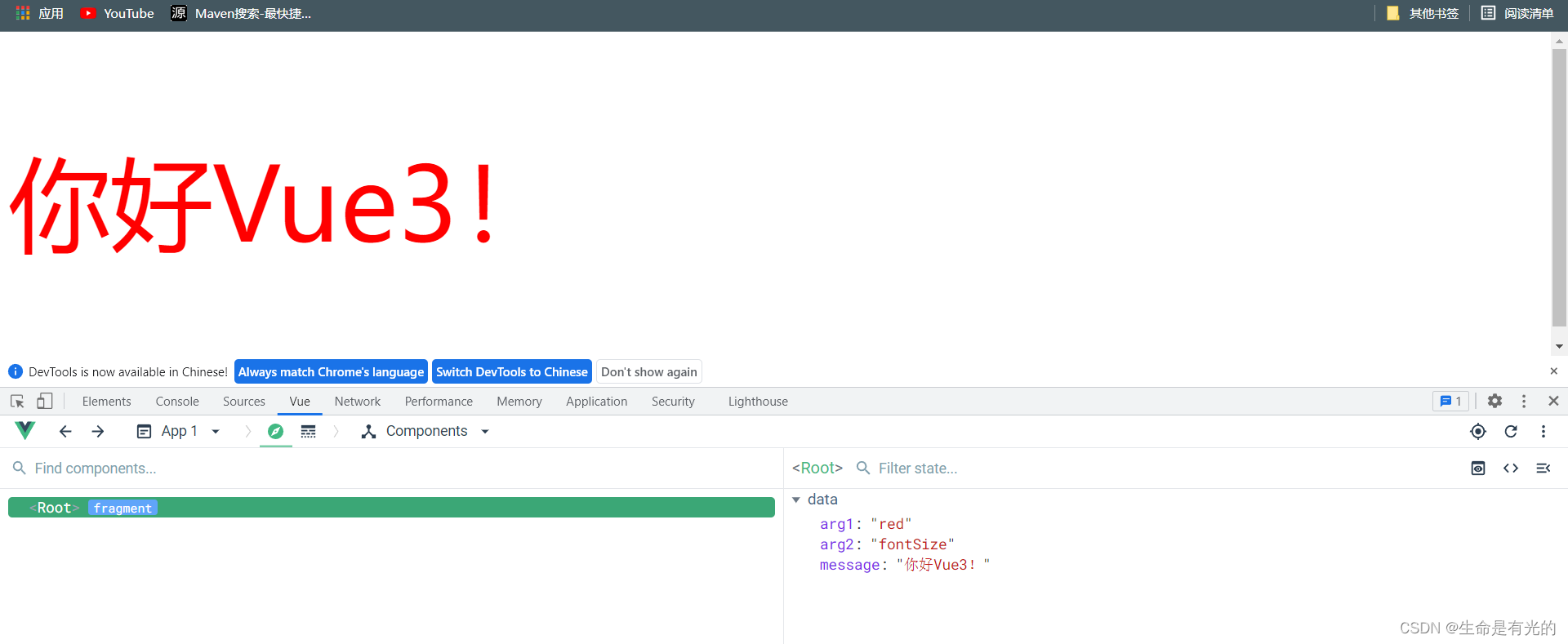
Task: Open the Components dropdown selector
Action: point(425,431)
